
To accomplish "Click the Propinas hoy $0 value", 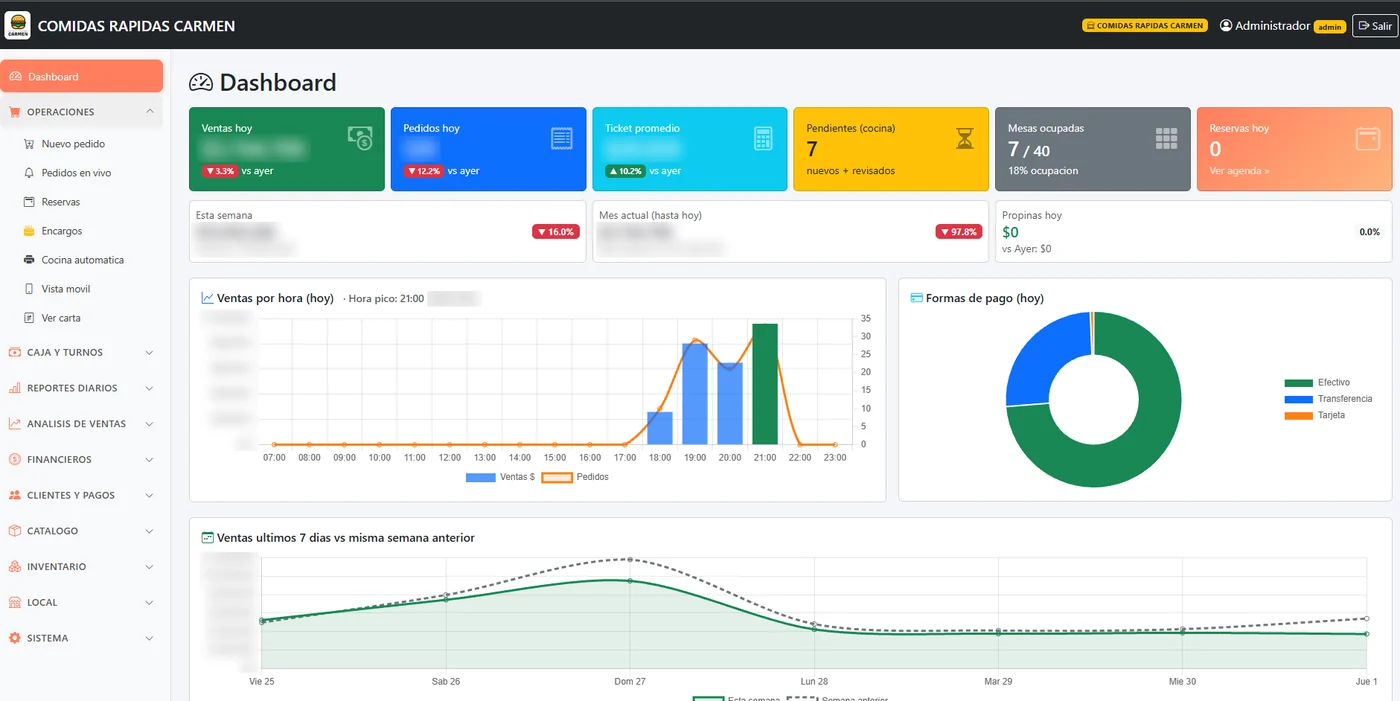I will pyautogui.click(x=1010, y=232).
